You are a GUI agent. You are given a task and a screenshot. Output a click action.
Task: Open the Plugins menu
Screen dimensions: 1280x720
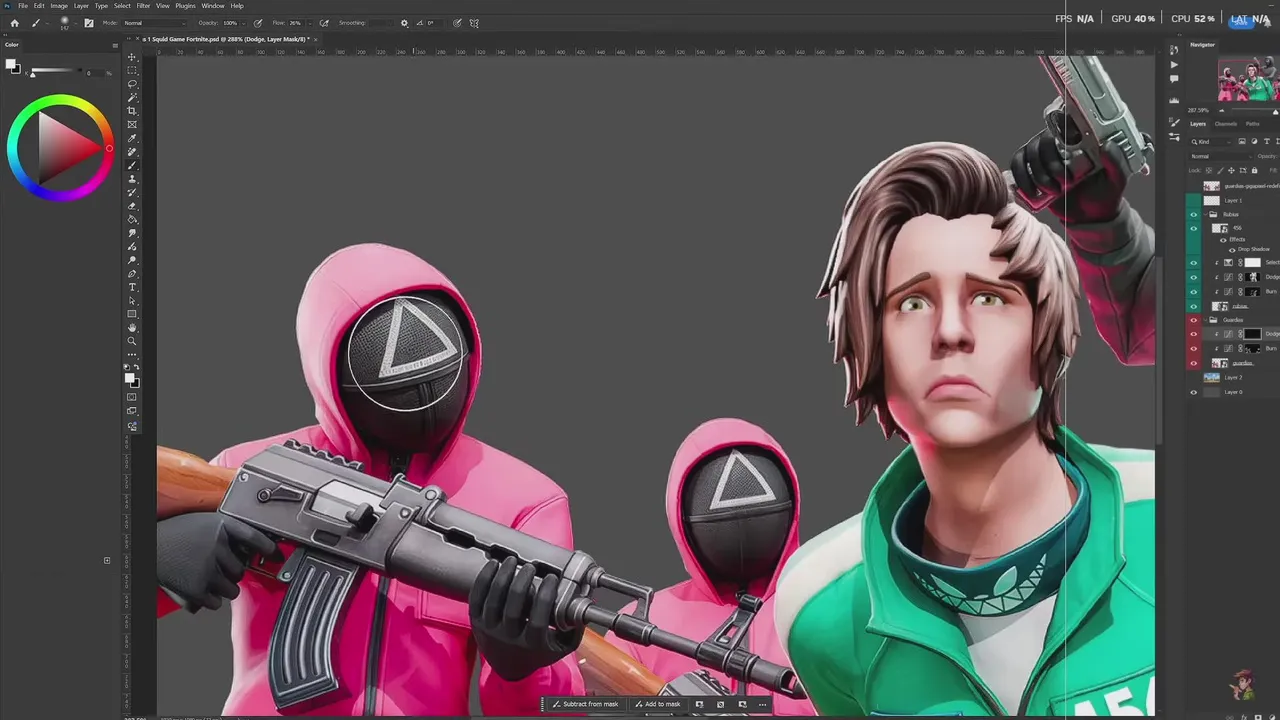(185, 6)
